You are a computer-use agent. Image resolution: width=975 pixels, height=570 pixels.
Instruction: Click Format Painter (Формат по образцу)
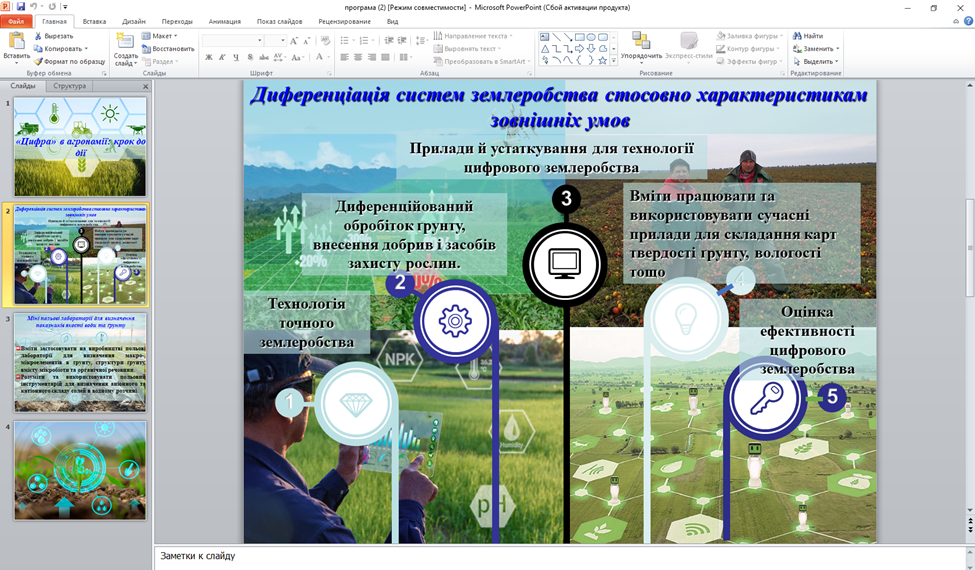coord(70,62)
